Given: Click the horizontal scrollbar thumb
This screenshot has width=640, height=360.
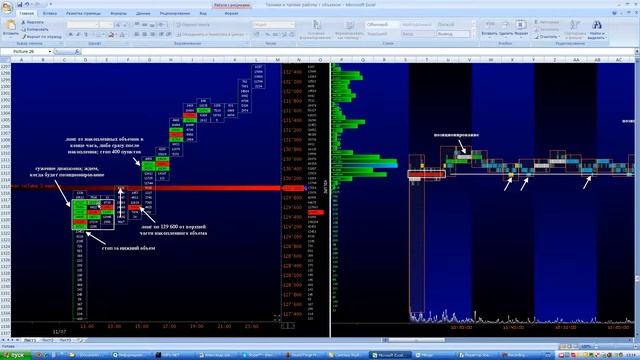Looking at the screenshot, I should pyautogui.click(x=416, y=340).
